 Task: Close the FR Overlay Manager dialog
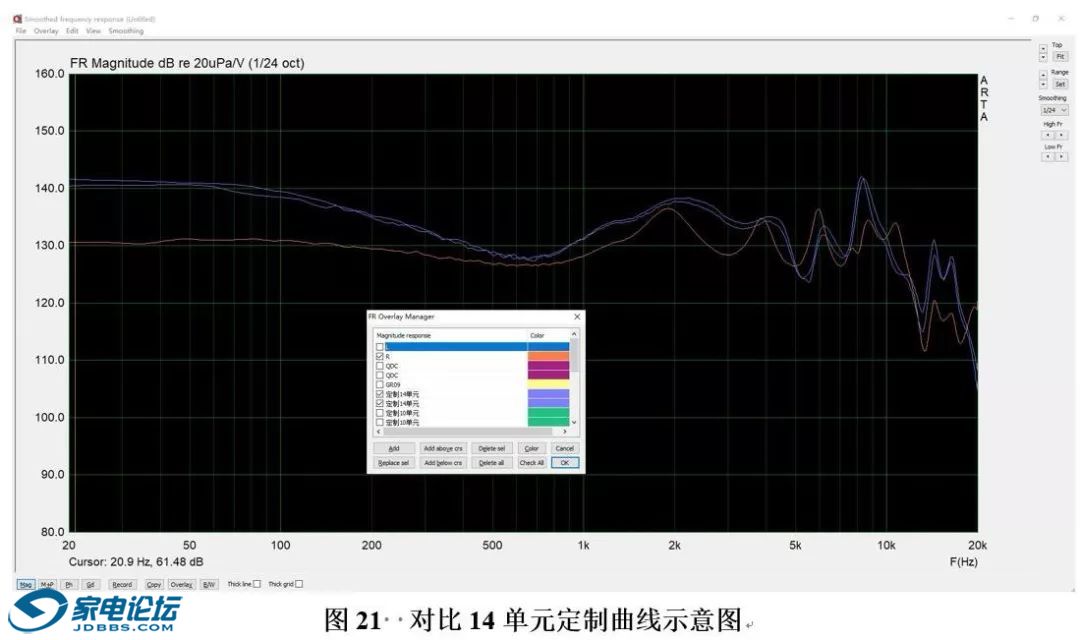[576, 316]
